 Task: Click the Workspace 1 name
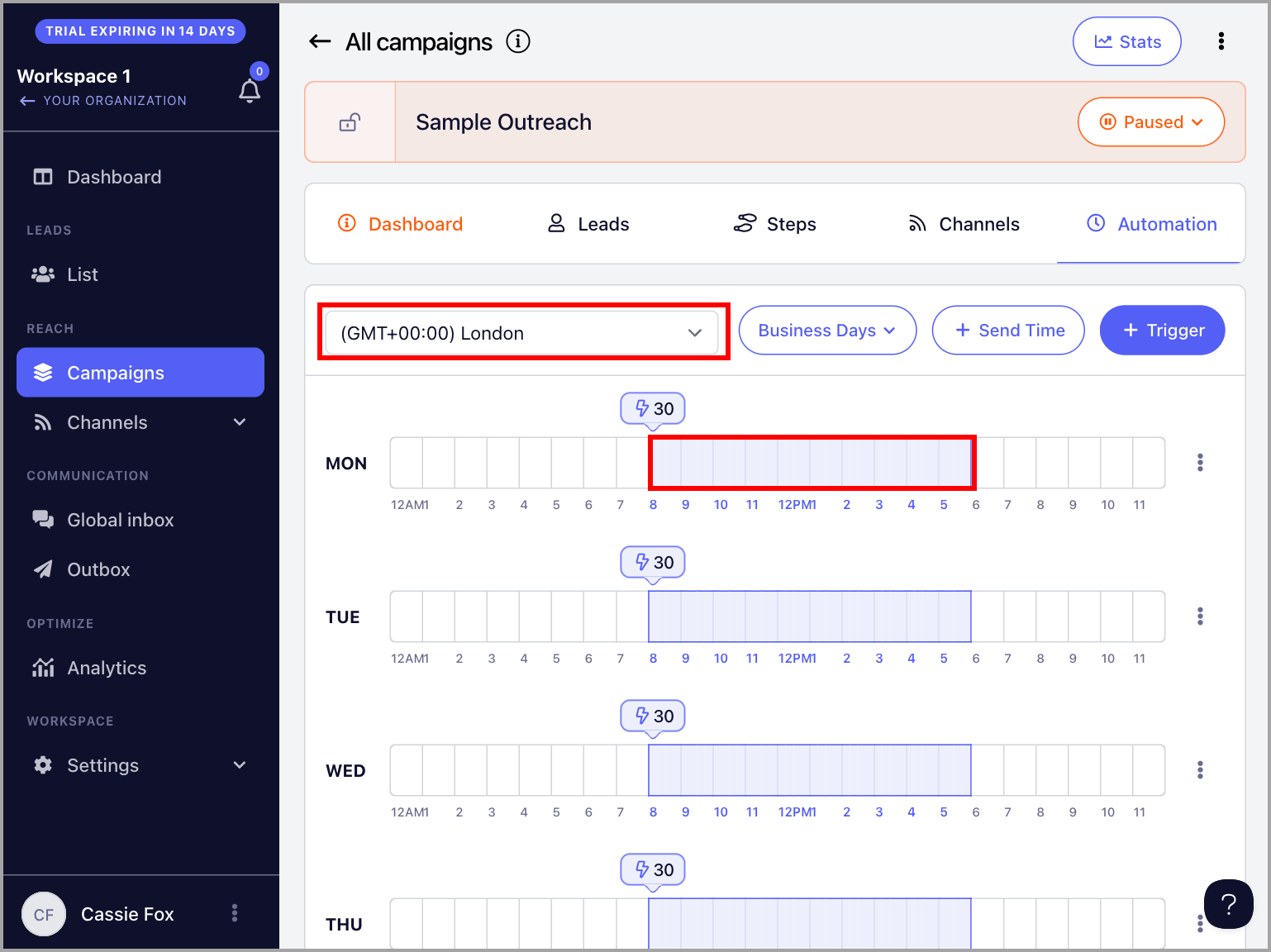coord(74,76)
